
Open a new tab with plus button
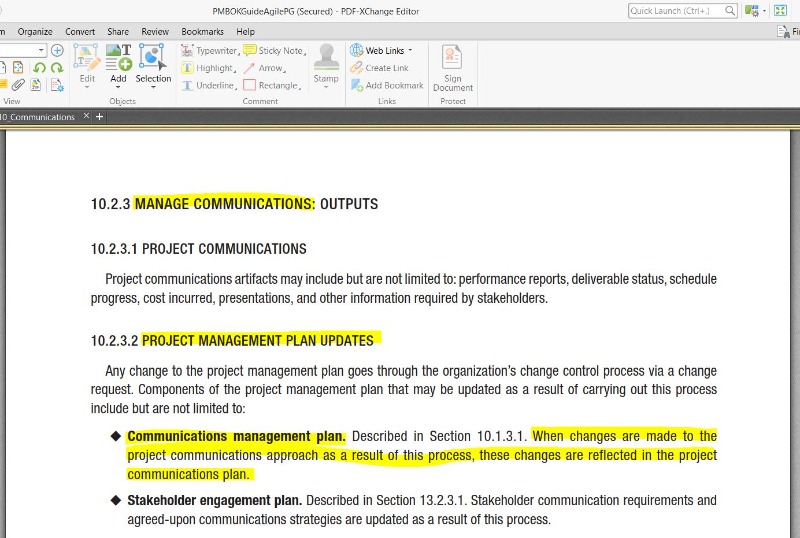coord(99,117)
